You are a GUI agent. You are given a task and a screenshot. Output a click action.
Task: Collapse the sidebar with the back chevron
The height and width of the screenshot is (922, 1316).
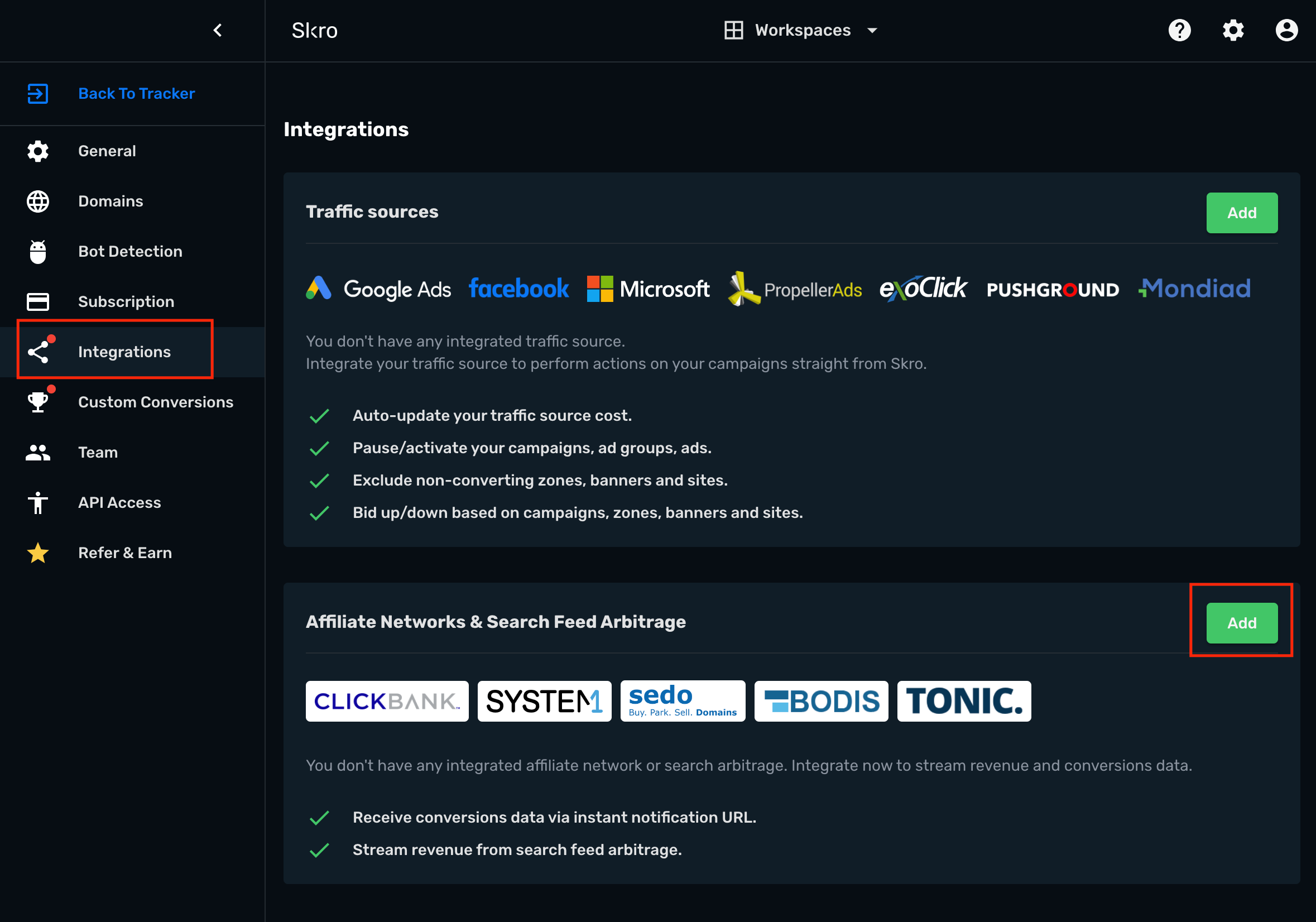click(x=217, y=30)
